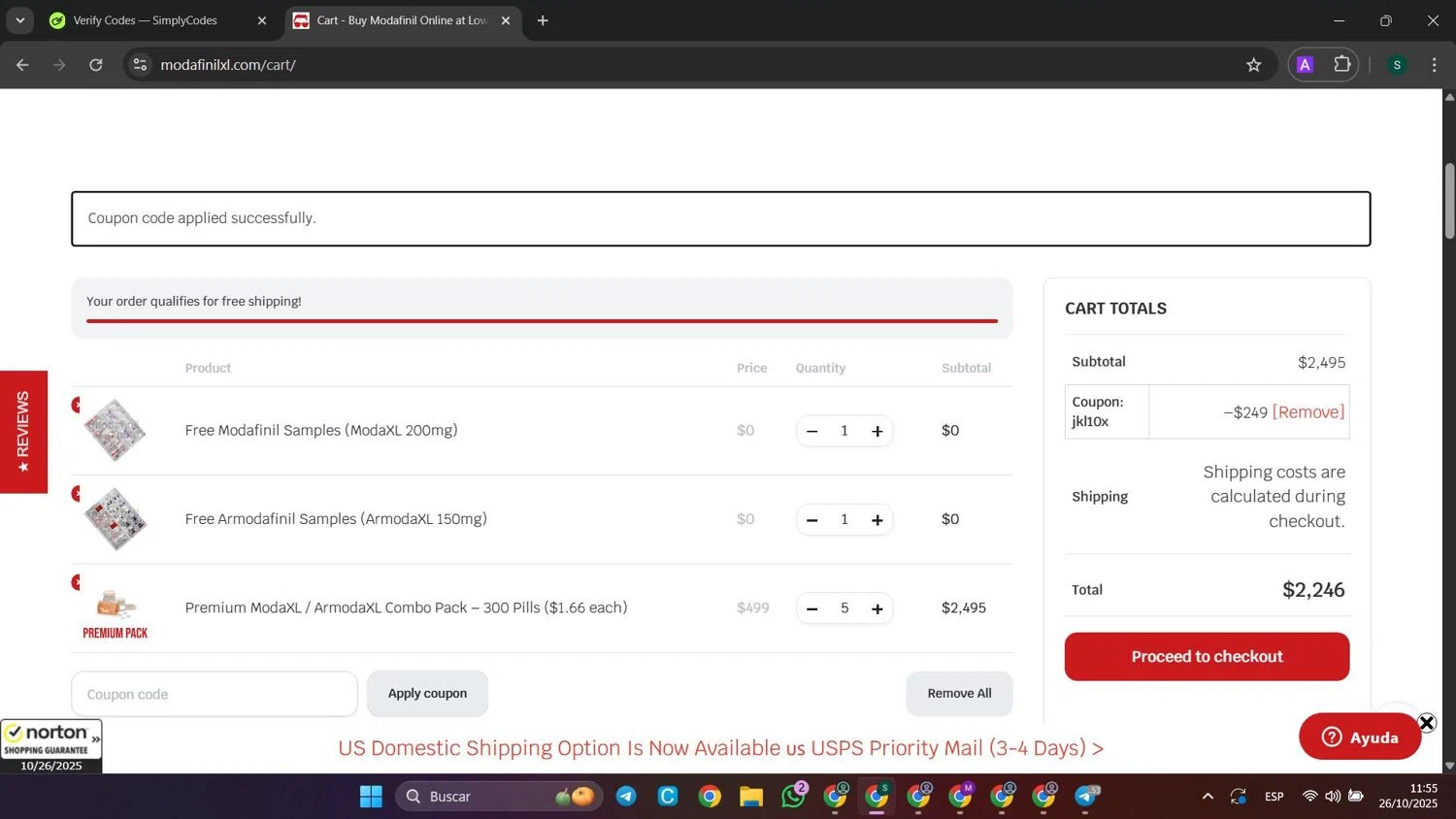Image resolution: width=1456 pixels, height=819 pixels.
Task: Focus the Coupon code input field
Action: click(x=215, y=694)
